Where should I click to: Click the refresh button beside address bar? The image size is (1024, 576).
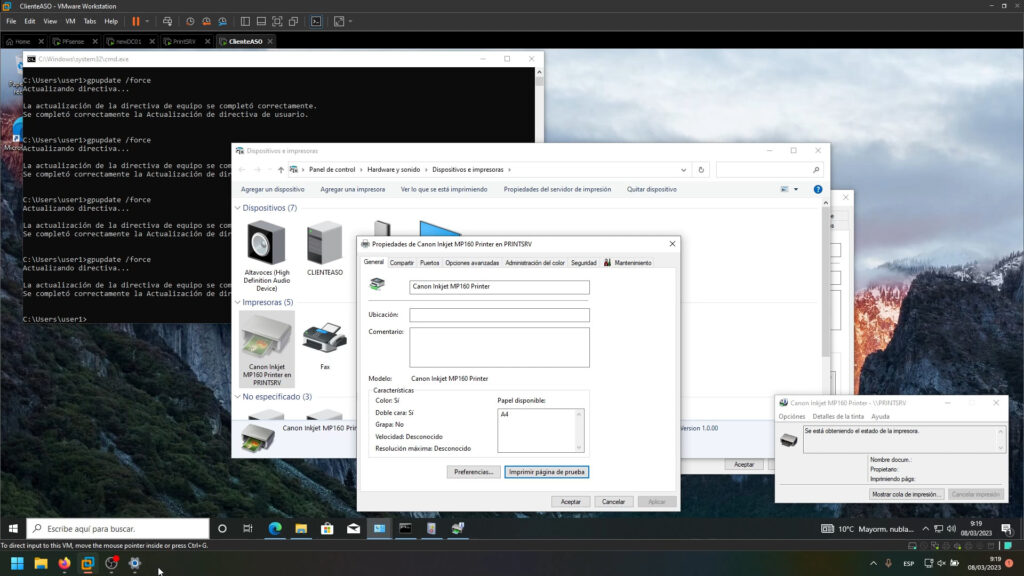[x=701, y=170]
